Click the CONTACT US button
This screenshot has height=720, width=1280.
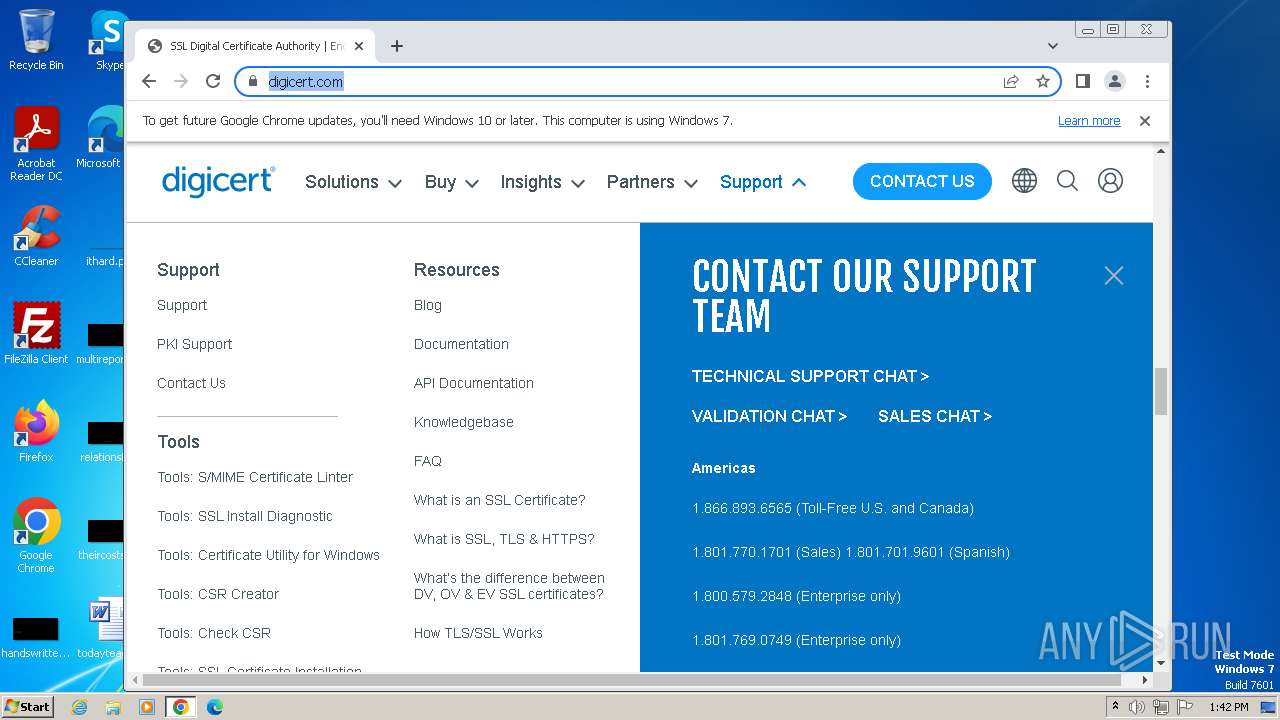coord(922,181)
